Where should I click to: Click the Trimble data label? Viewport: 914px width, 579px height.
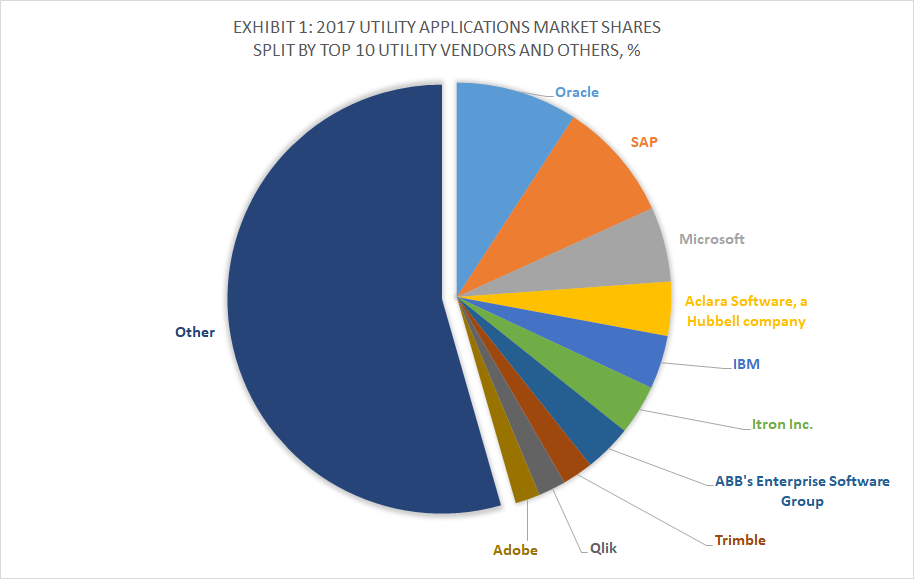point(739,540)
